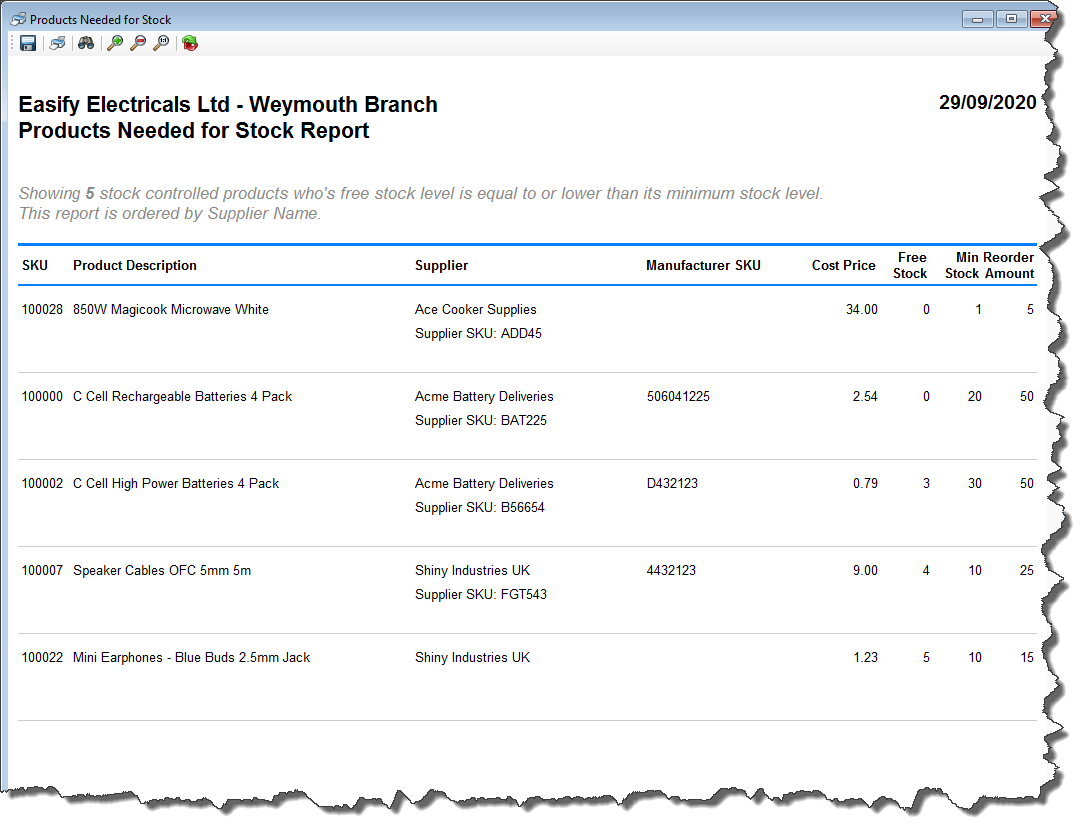The width and height of the screenshot is (1087, 833).
Task: Close the Products Needed for Stock window
Action: point(1045,19)
